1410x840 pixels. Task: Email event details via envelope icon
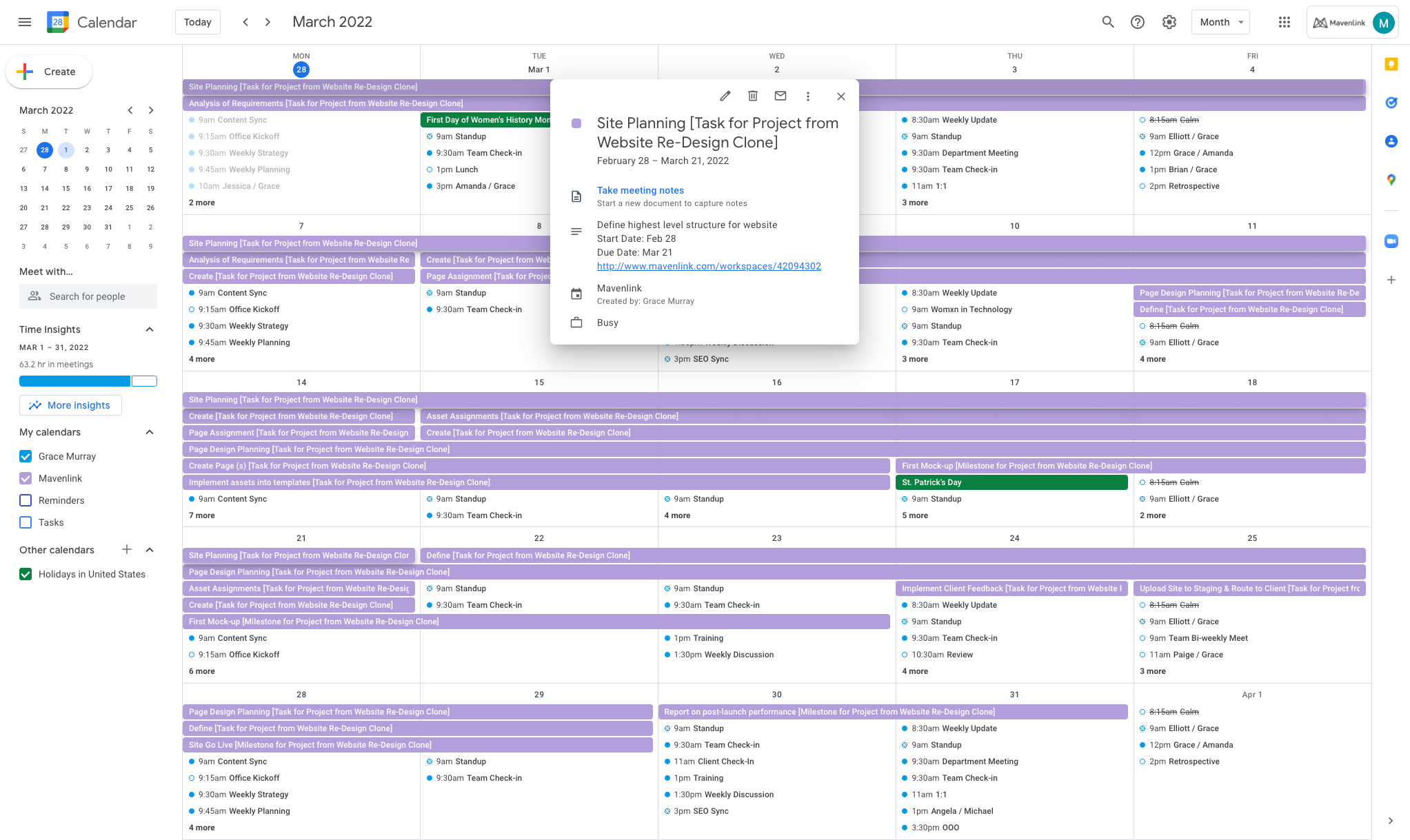click(780, 96)
